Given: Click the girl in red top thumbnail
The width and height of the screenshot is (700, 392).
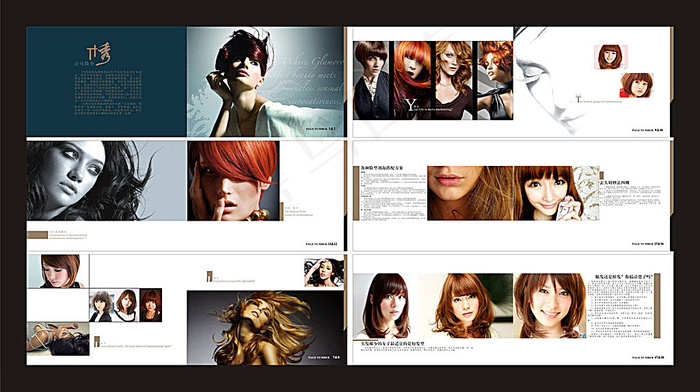Looking at the screenshot, I should click(x=636, y=85).
